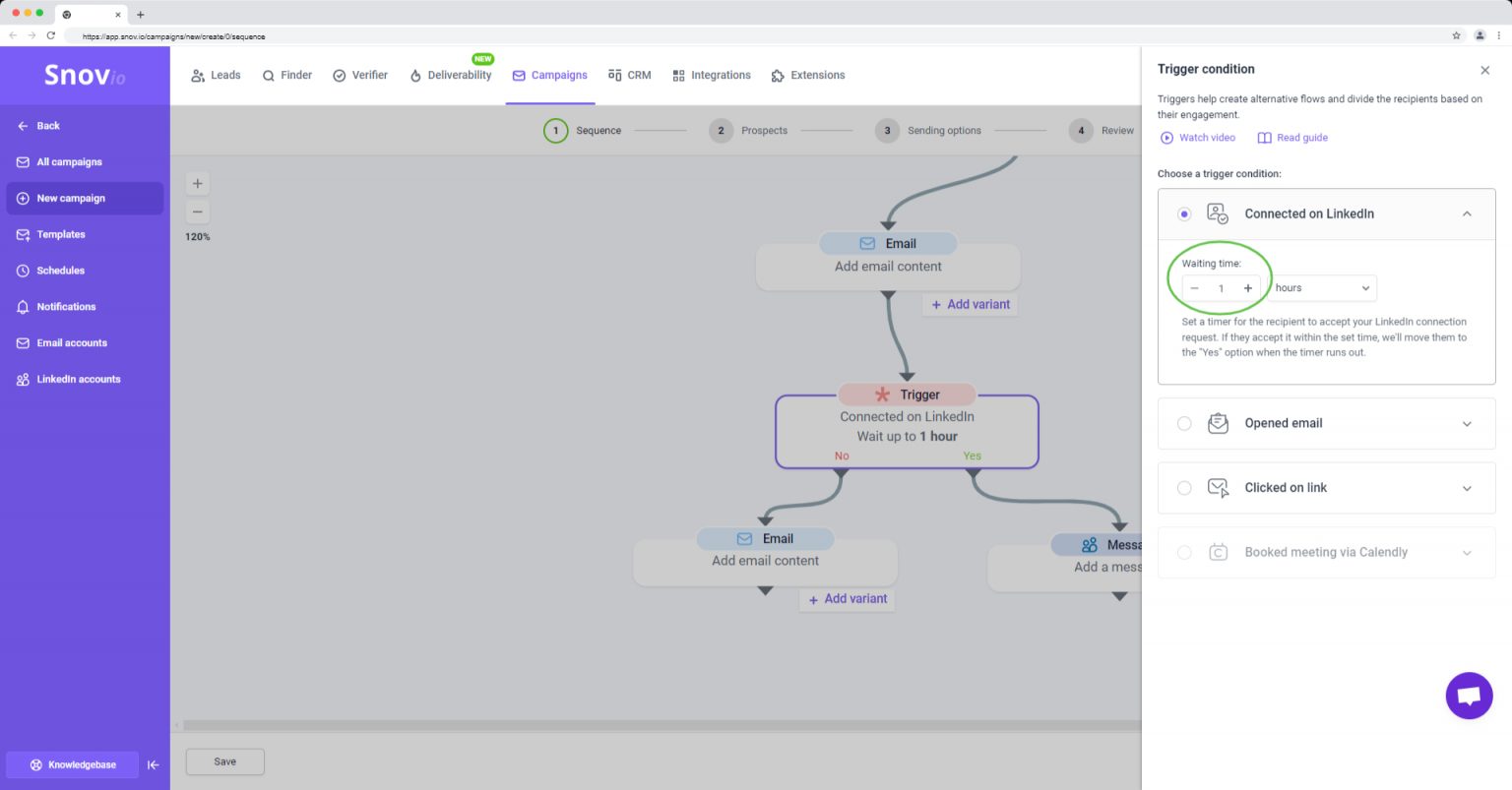The width and height of the screenshot is (1512, 790).
Task: Expand the Opened email section
Action: pyautogui.click(x=1467, y=424)
